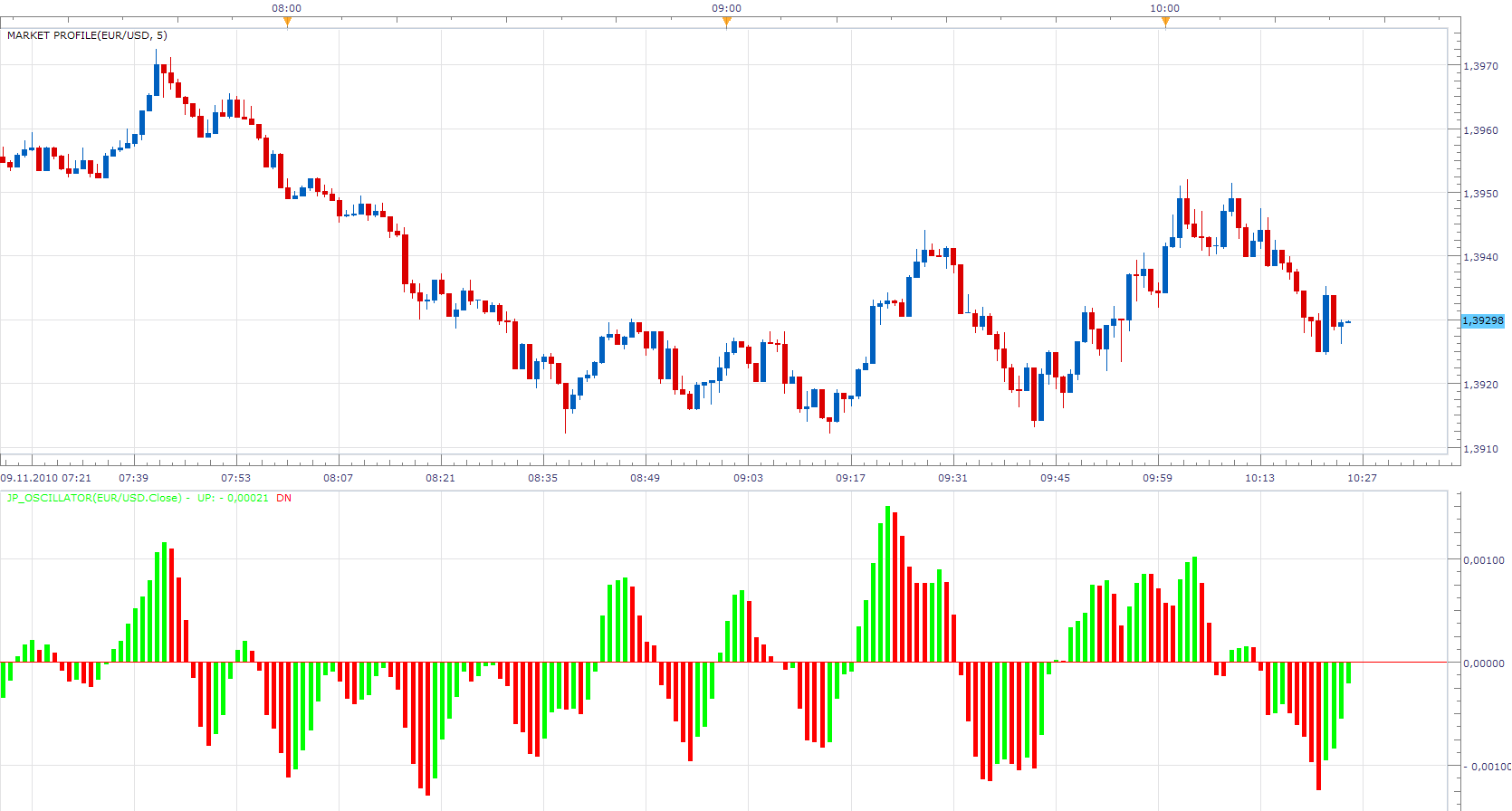
Task: Click the 07:53 time axis label
Action: tap(235, 478)
